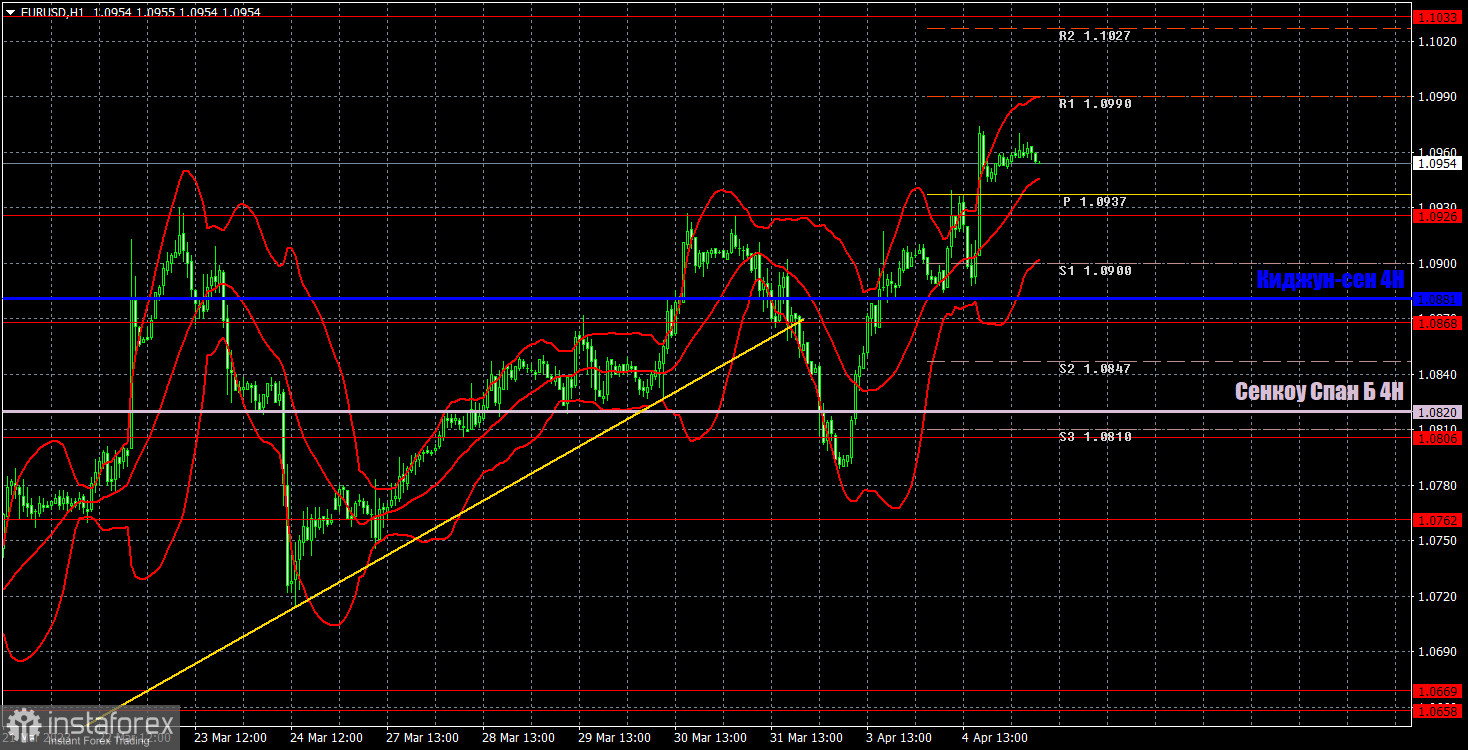Select the R1 1.0990 pivot label
The image size is (1468, 750).
click(1095, 104)
